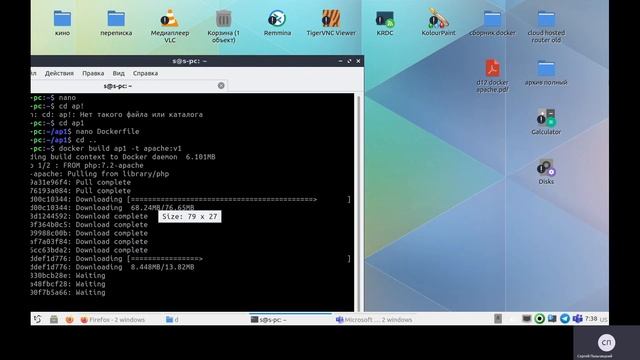
Task: Open the Вид menu in terminal
Action: (118, 73)
